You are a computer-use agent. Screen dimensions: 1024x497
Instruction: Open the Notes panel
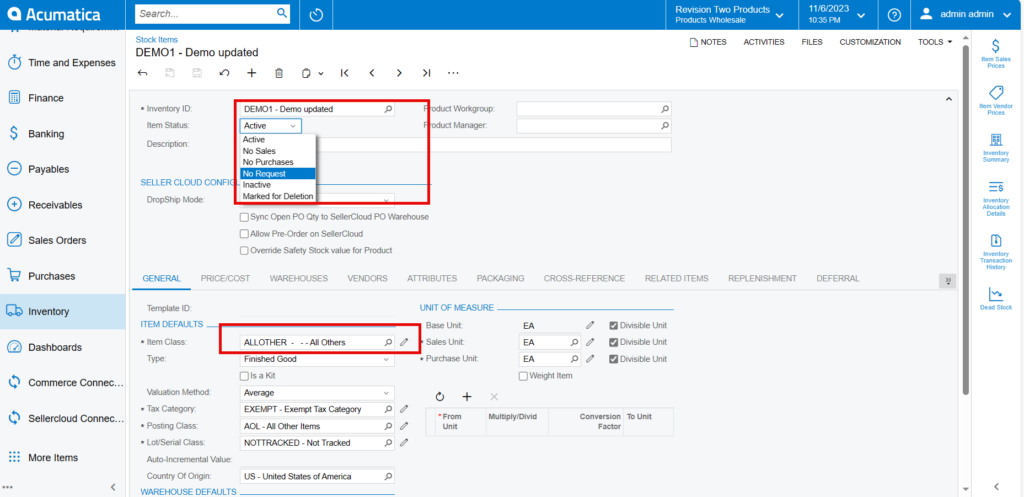708,42
